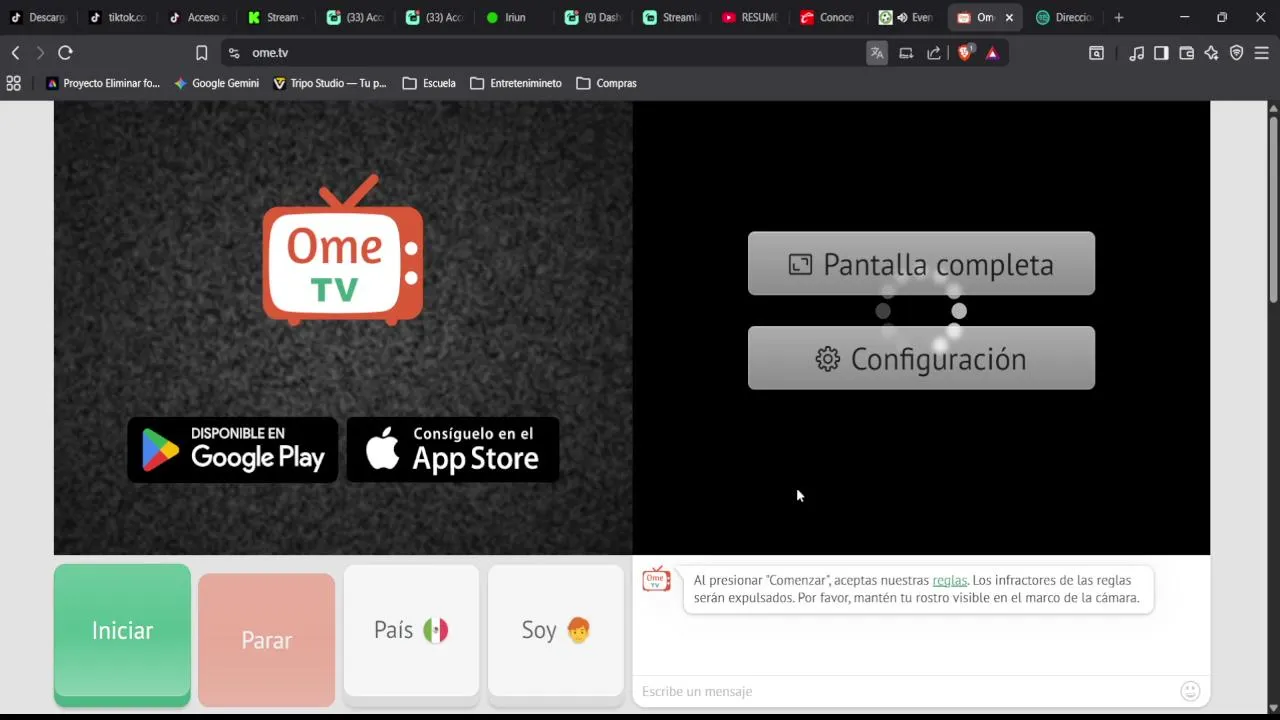Switch to the tiktok.co tab
Screen dimensions: 1280x720
pos(118,17)
